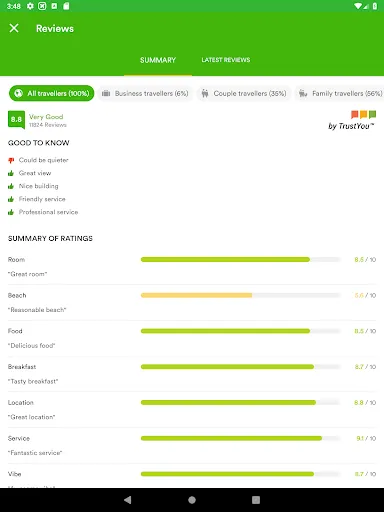The image size is (384, 512).
Task: Tap the 8.8 score badge icon
Action: pyautogui.click(x=16, y=120)
